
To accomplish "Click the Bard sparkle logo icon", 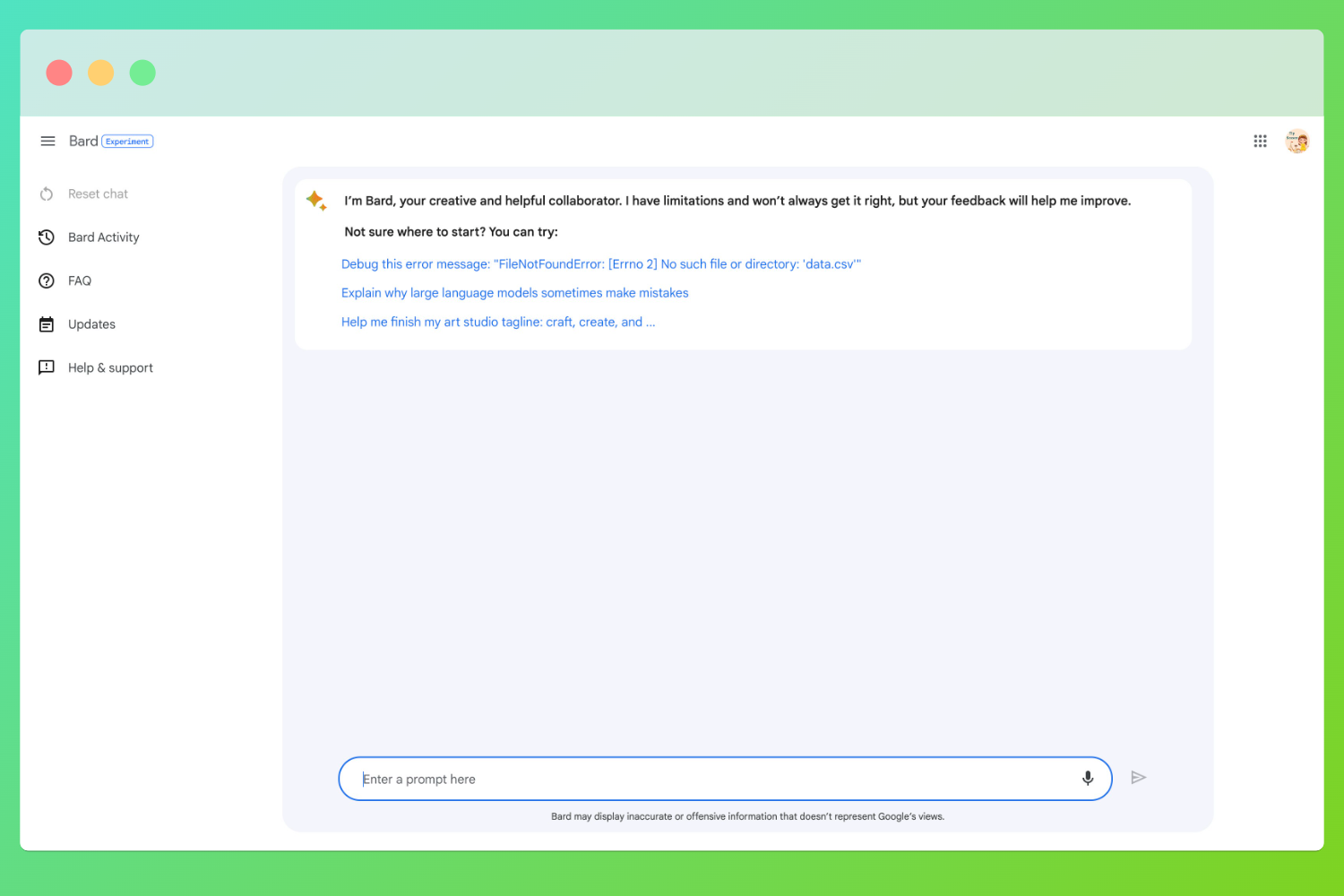I will pyautogui.click(x=316, y=201).
